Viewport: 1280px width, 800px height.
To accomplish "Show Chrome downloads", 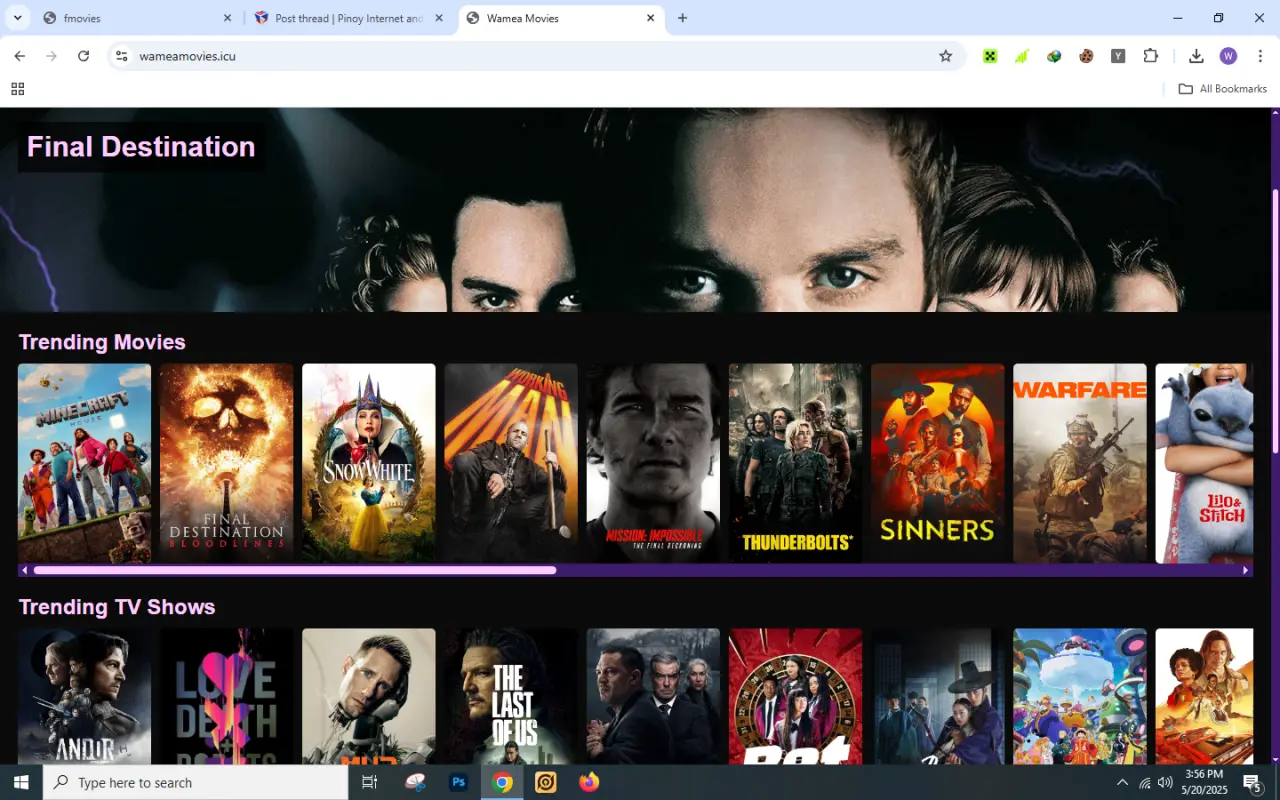I will click(x=1196, y=56).
